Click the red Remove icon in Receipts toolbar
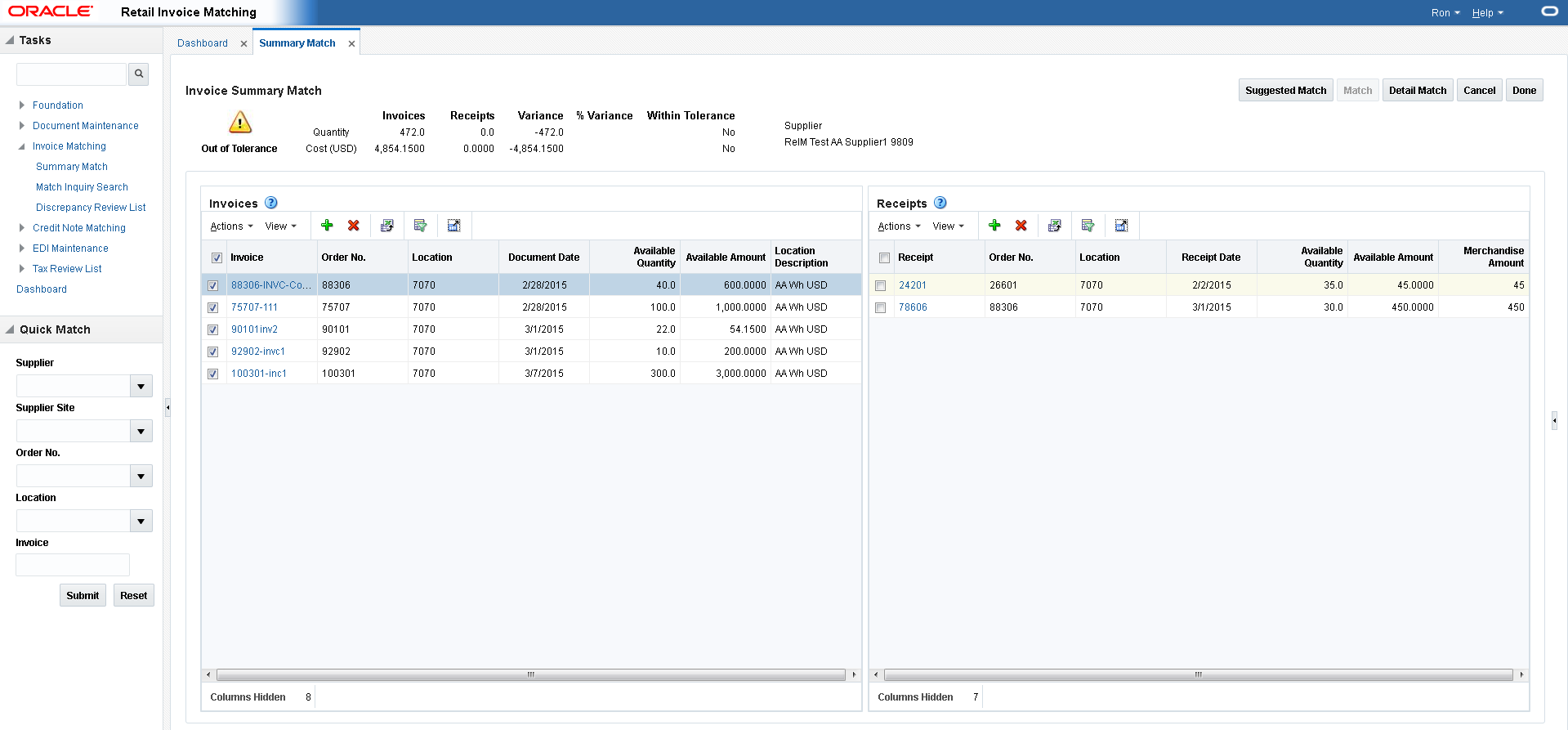The image size is (1568, 730). [x=1021, y=226]
